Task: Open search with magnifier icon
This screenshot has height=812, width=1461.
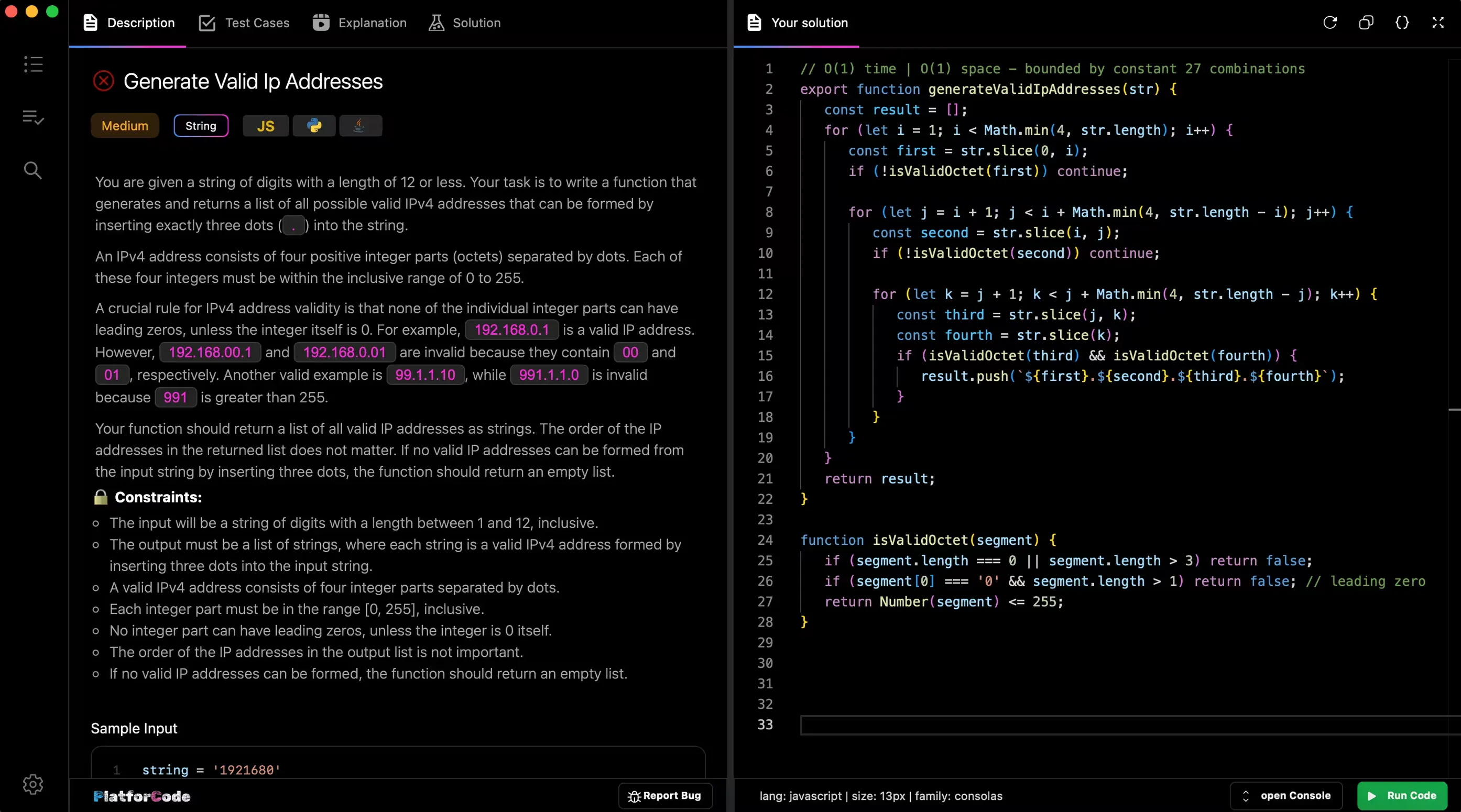Action: pyautogui.click(x=33, y=170)
